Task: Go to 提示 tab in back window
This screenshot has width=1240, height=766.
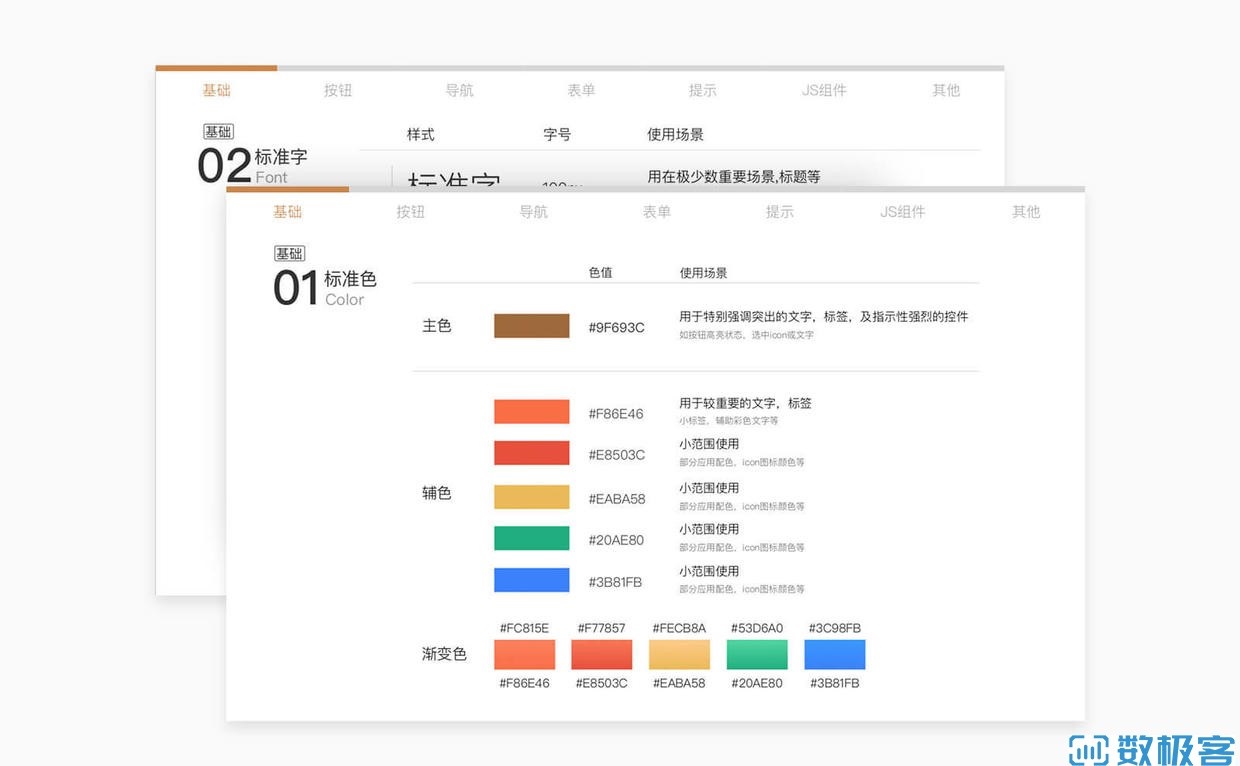Action: 702,90
